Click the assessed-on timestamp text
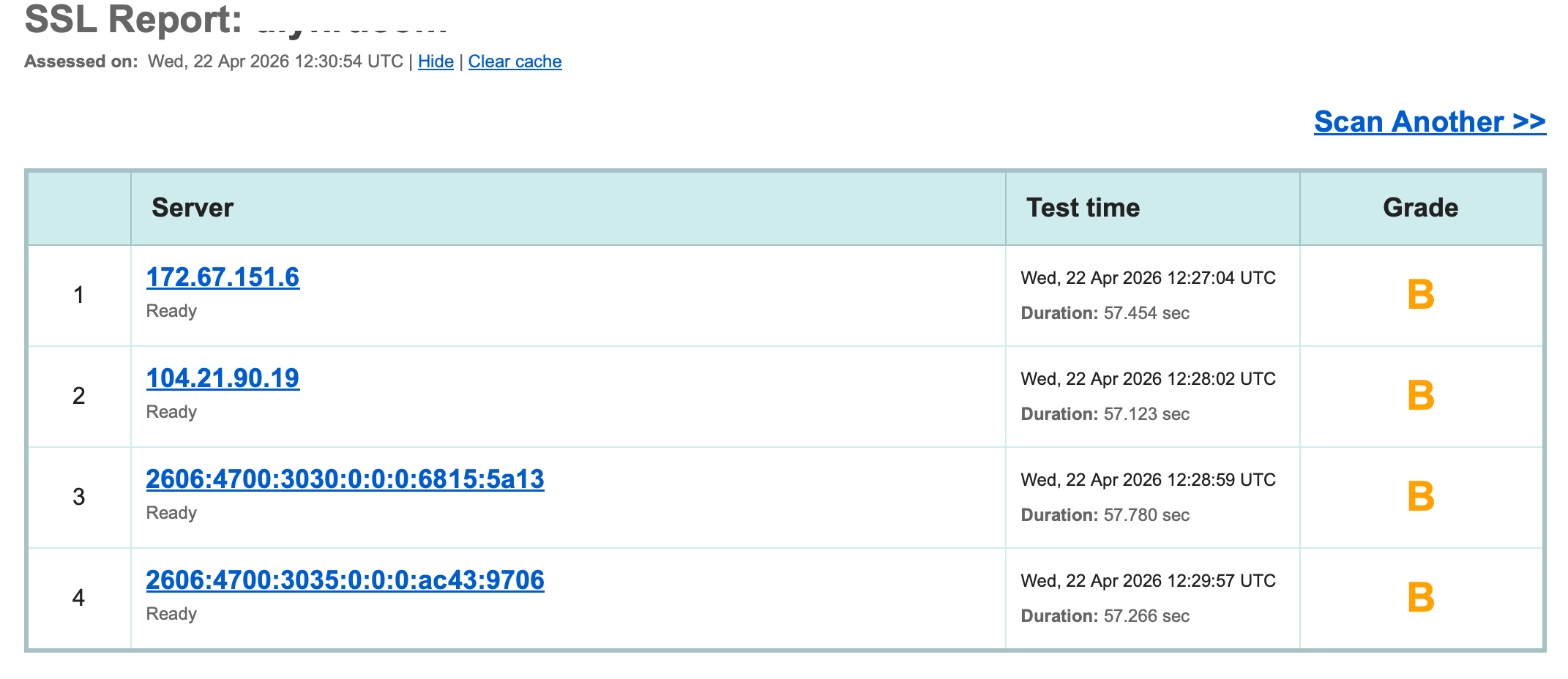This screenshot has height=679, width=1568. pos(275,61)
